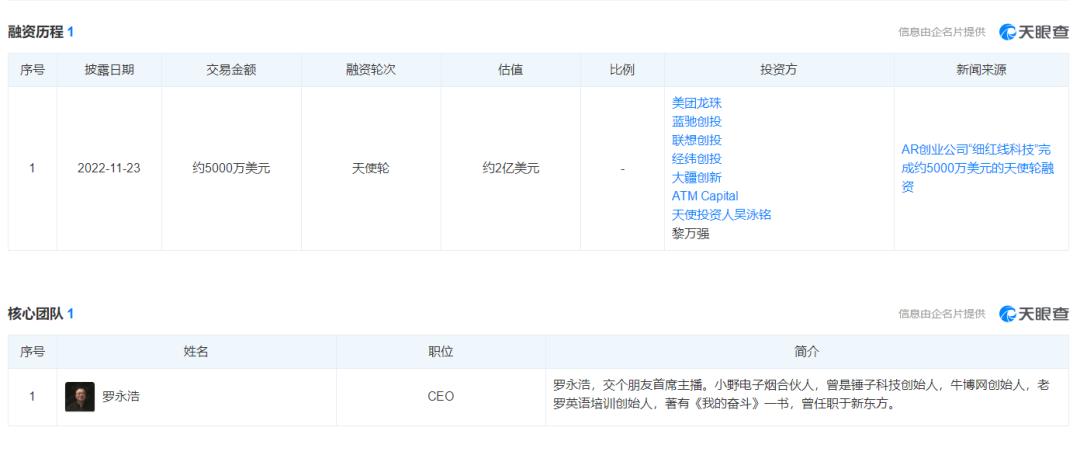Viewport: 1080px width, 462px height.
Task: Open 天使投资人吴泳铭 investor link
Action: 721,214
